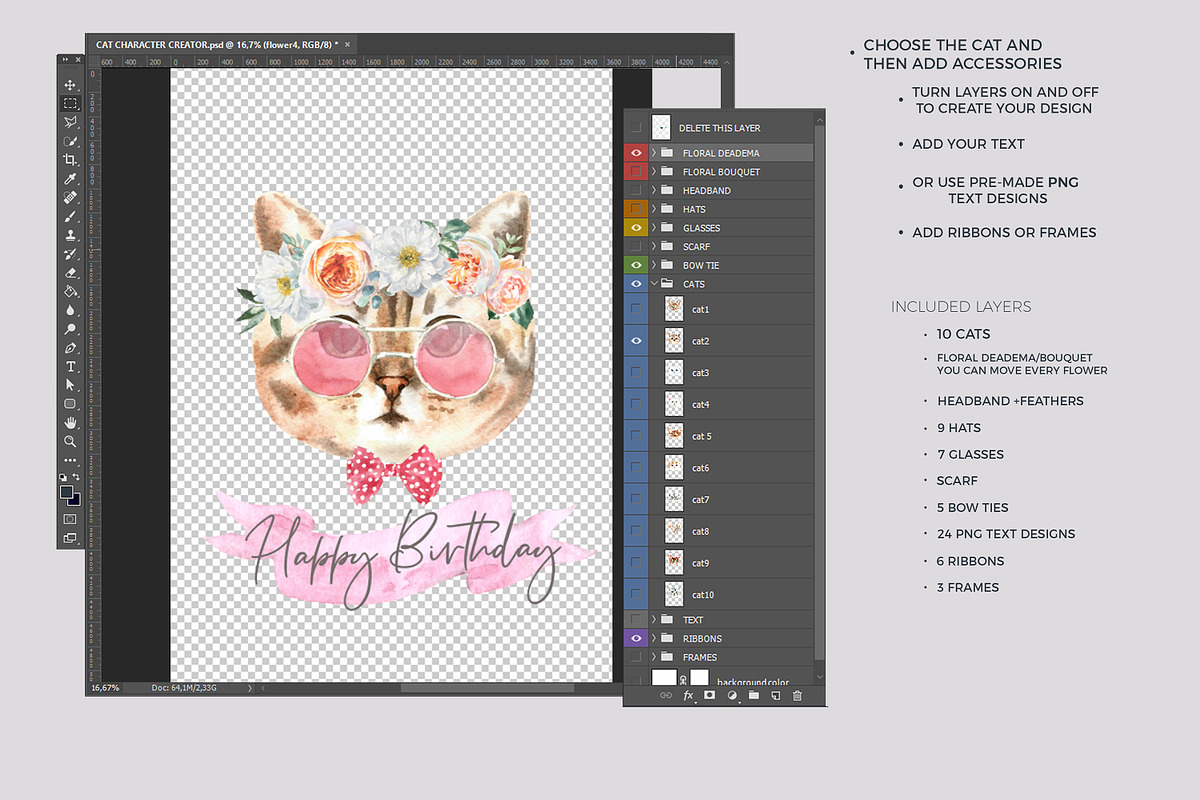Click the Hand tool
Screen dimensions: 1200x800
point(70,422)
